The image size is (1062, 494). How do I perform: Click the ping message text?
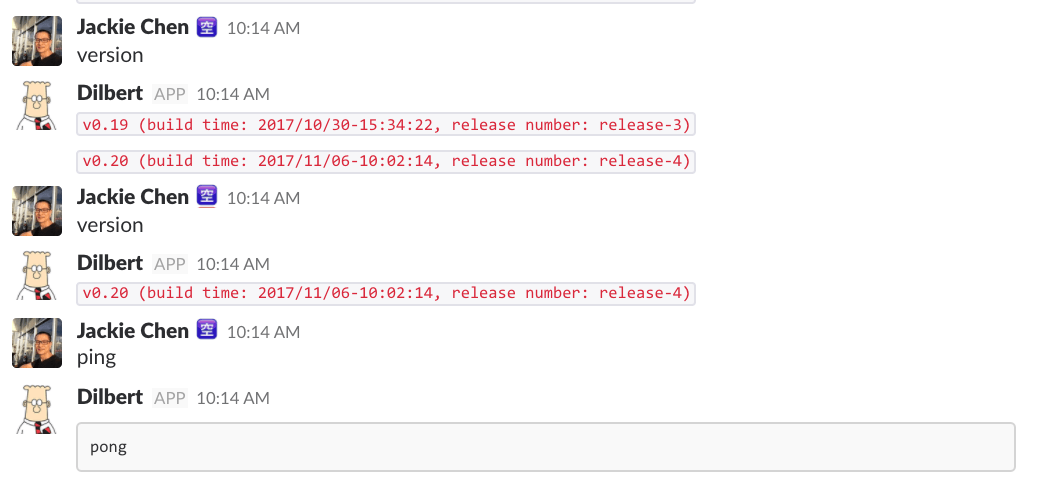97,357
